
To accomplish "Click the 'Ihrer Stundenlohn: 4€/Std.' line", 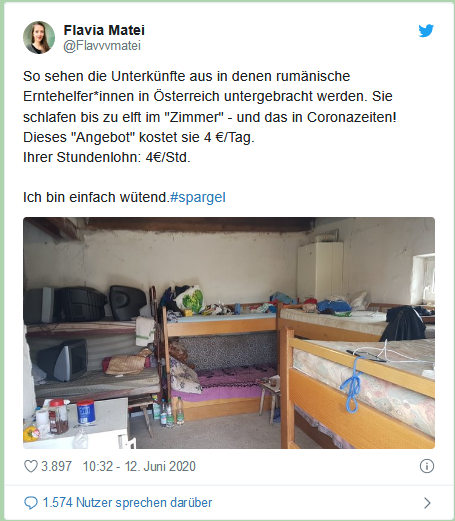I will tap(107, 157).
